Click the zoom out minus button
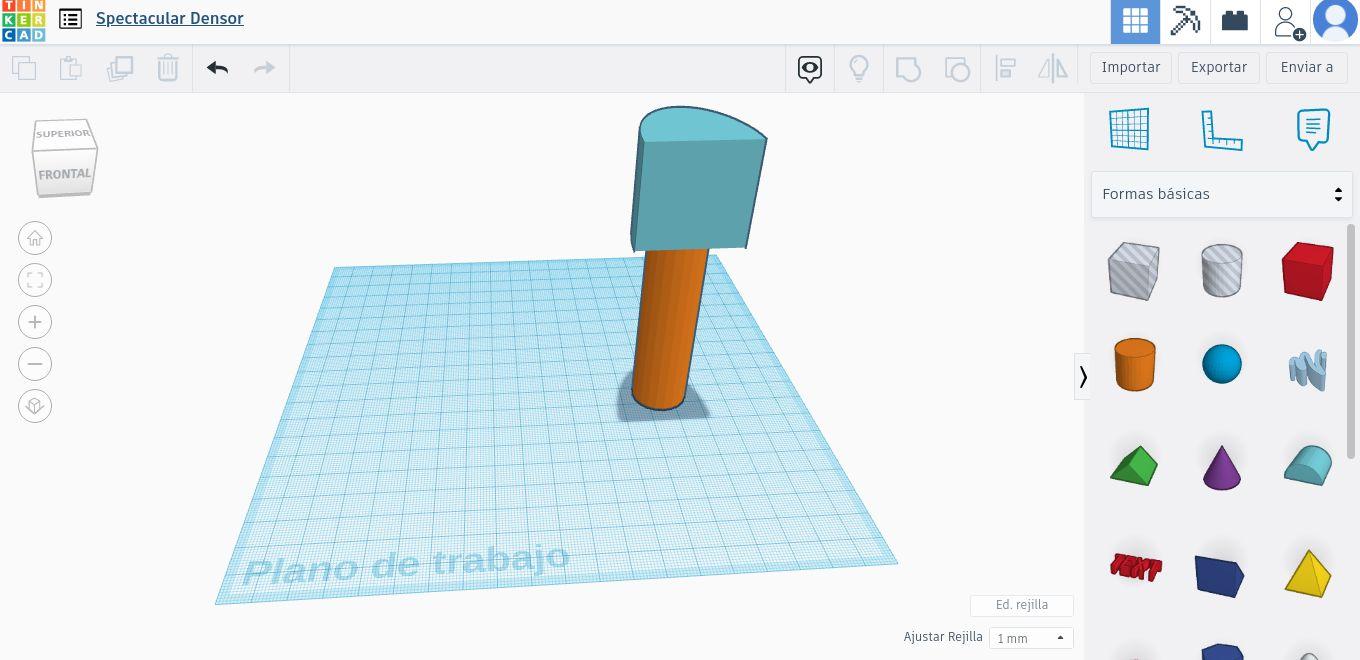This screenshot has width=1360, height=660. coord(35,364)
